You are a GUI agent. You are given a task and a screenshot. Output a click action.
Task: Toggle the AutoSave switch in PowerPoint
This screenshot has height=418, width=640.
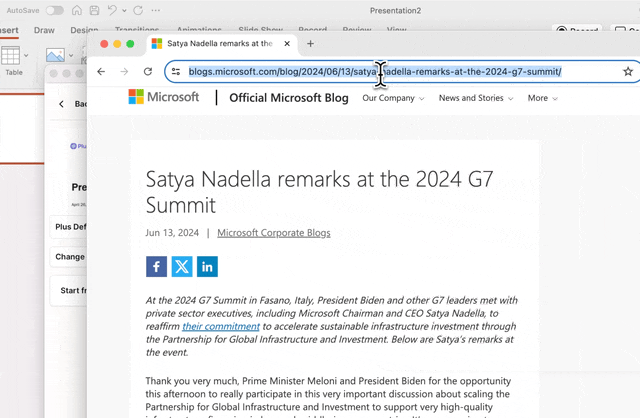54,10
